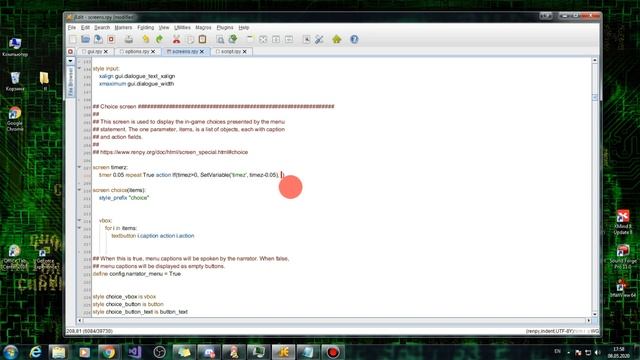
Task: Click caret position text in status bar
Action: click(89, 331)
